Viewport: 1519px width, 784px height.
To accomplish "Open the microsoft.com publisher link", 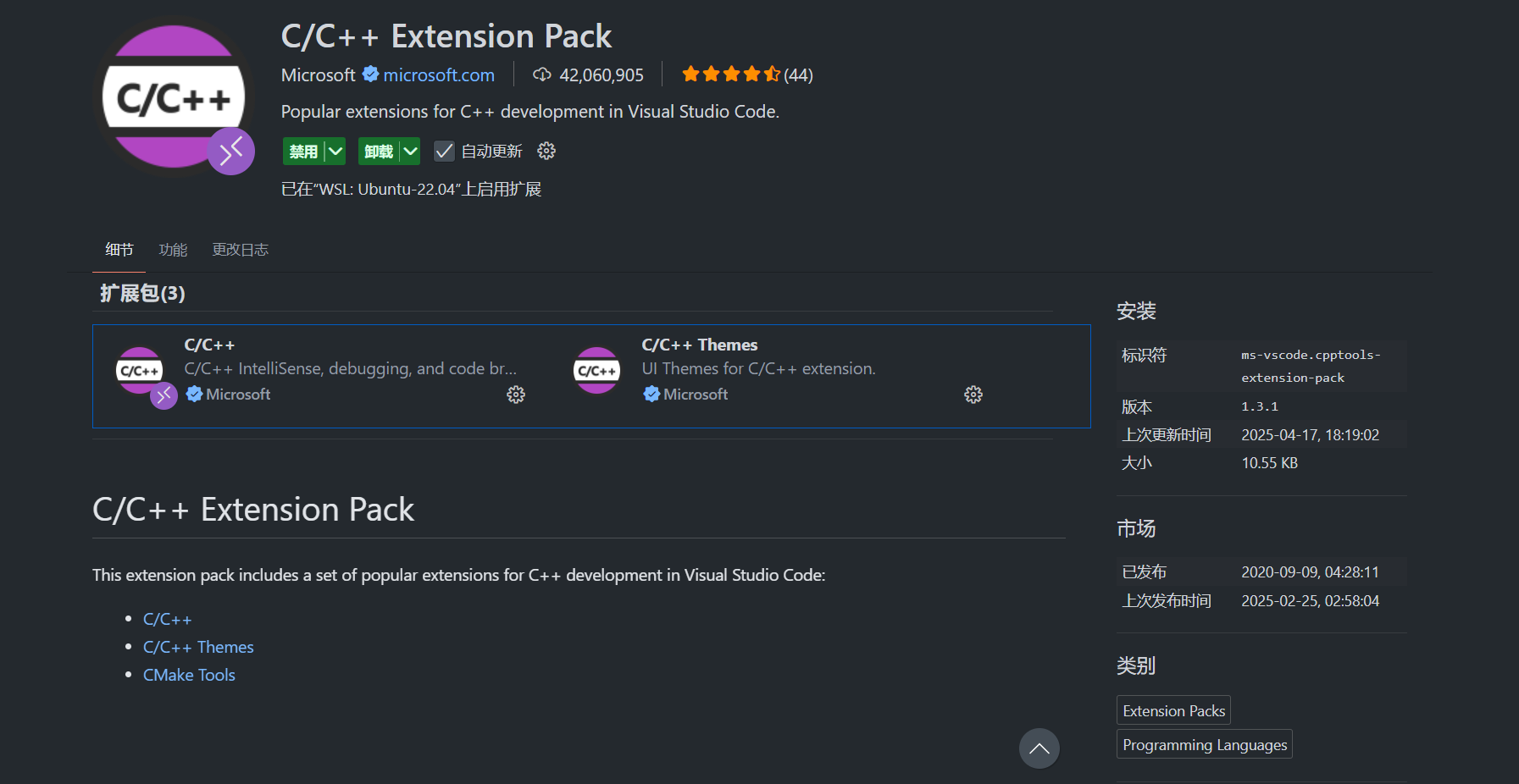I will (x=439, y=75).
